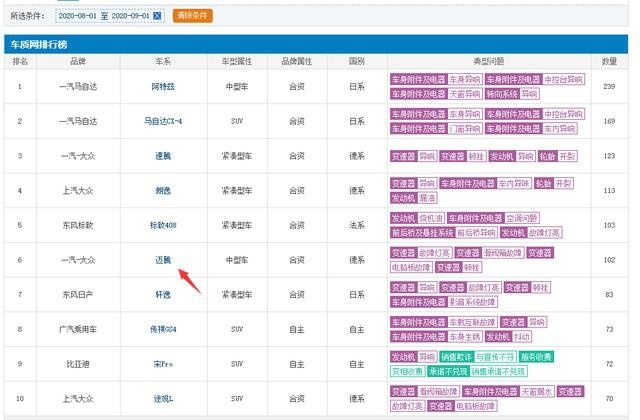
Task: Click the 车型属性 column header
Action: pyautogui.click(x=237, y=61)
